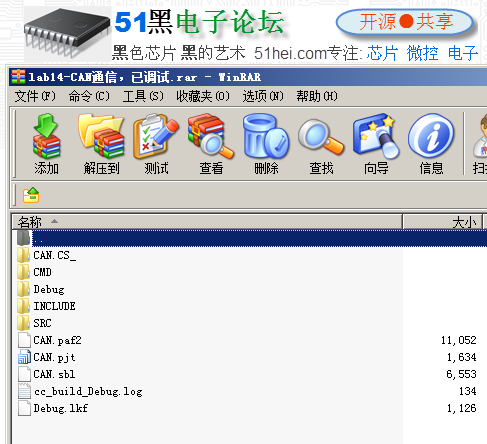The image size is (487, 444).
Task: Sort by the 大小 Size column header
Action: 443,222
